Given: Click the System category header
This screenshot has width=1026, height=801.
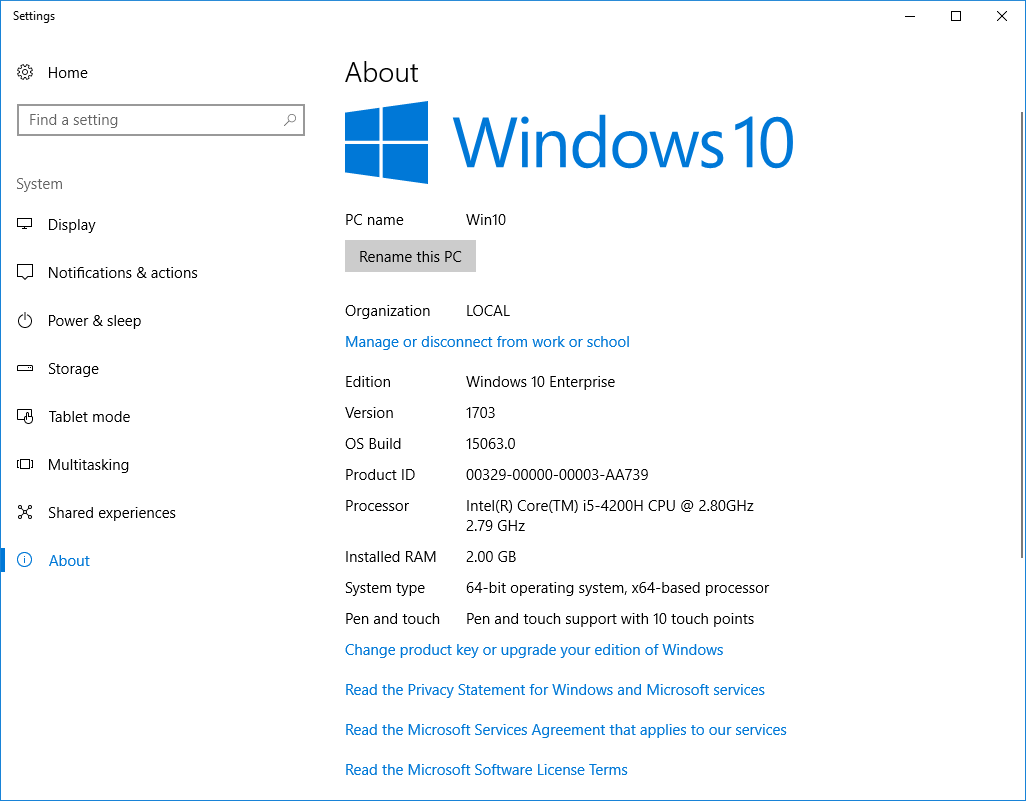Looking at the screenshot, I should (x=39, y=185).
